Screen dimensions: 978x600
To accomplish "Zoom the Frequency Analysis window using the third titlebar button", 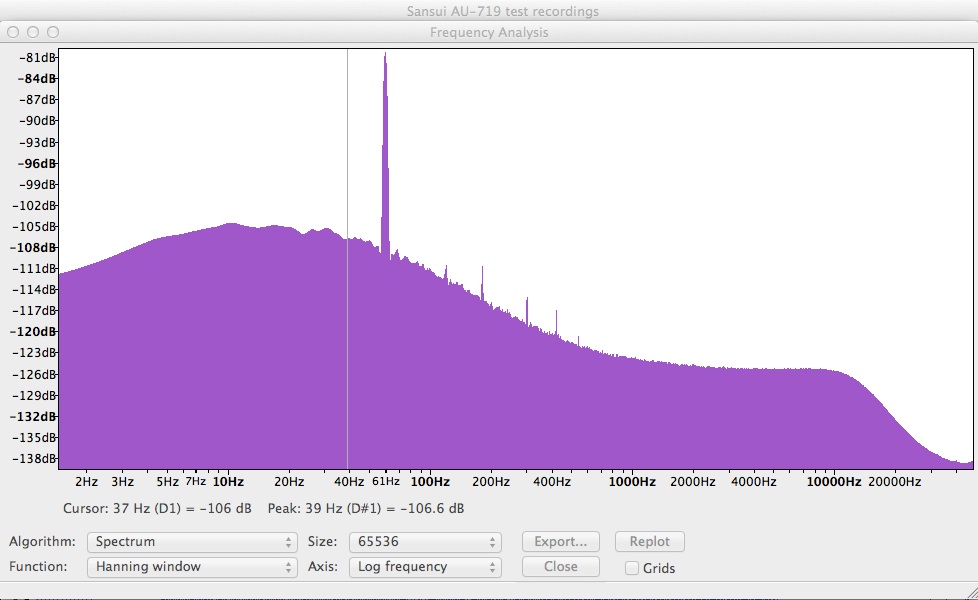I will (53, 32).
